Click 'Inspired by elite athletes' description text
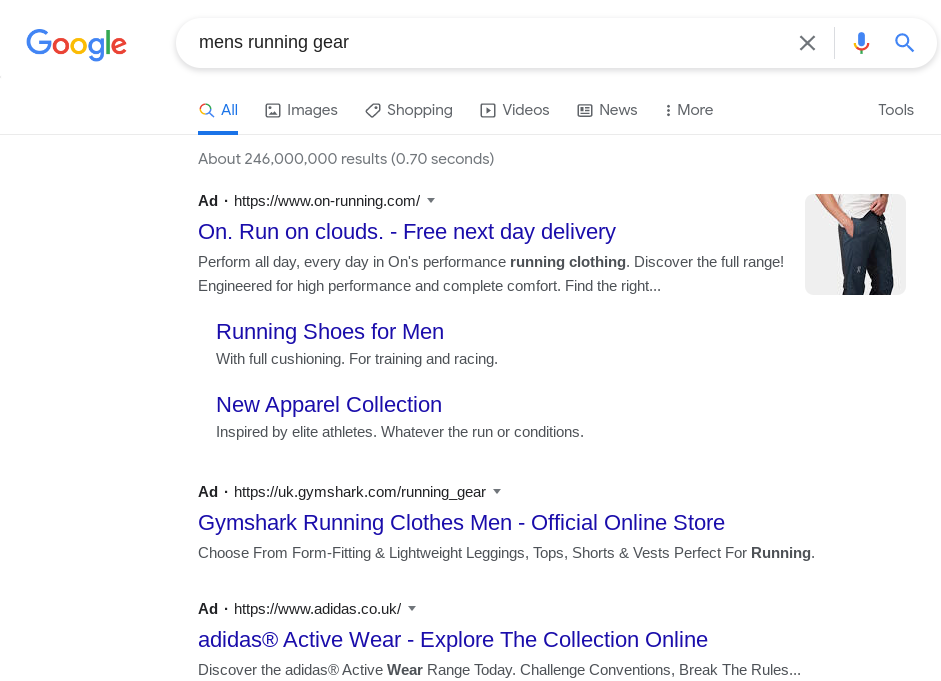 pyautogui.click(x=400, y=432)
